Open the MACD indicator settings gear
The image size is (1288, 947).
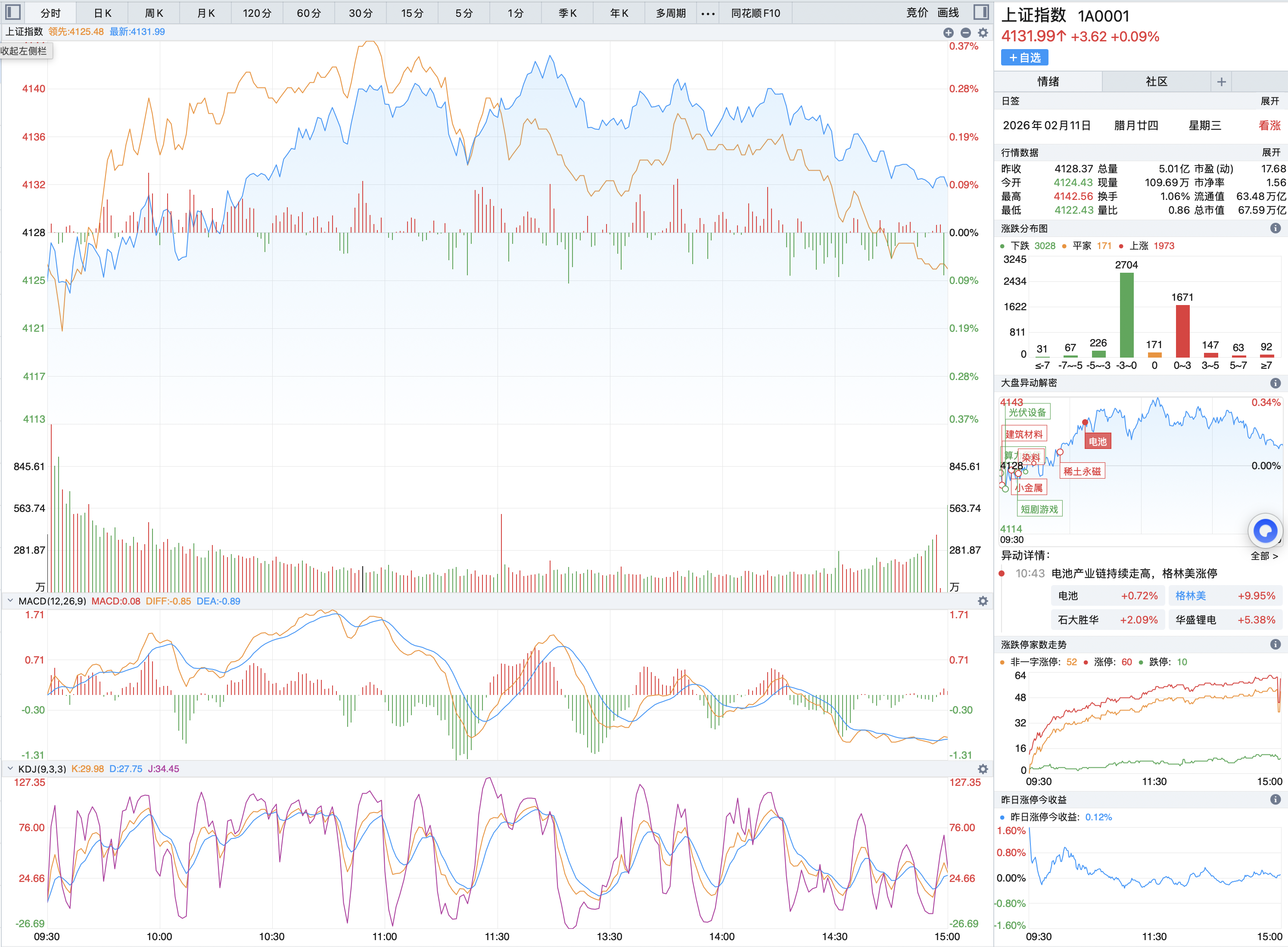(983, 601)
